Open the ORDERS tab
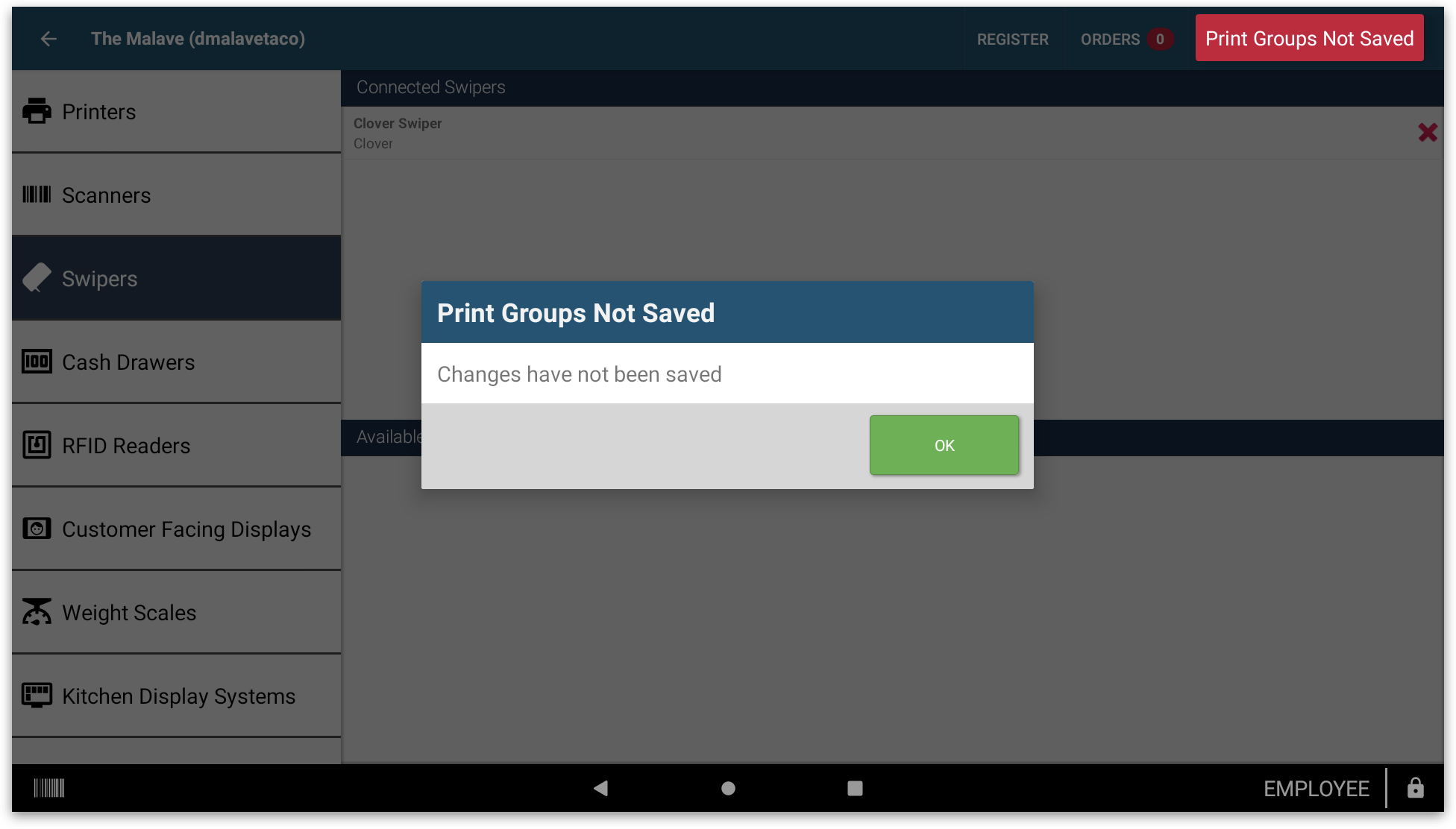1456x829 pixels. coord(1109,39)
